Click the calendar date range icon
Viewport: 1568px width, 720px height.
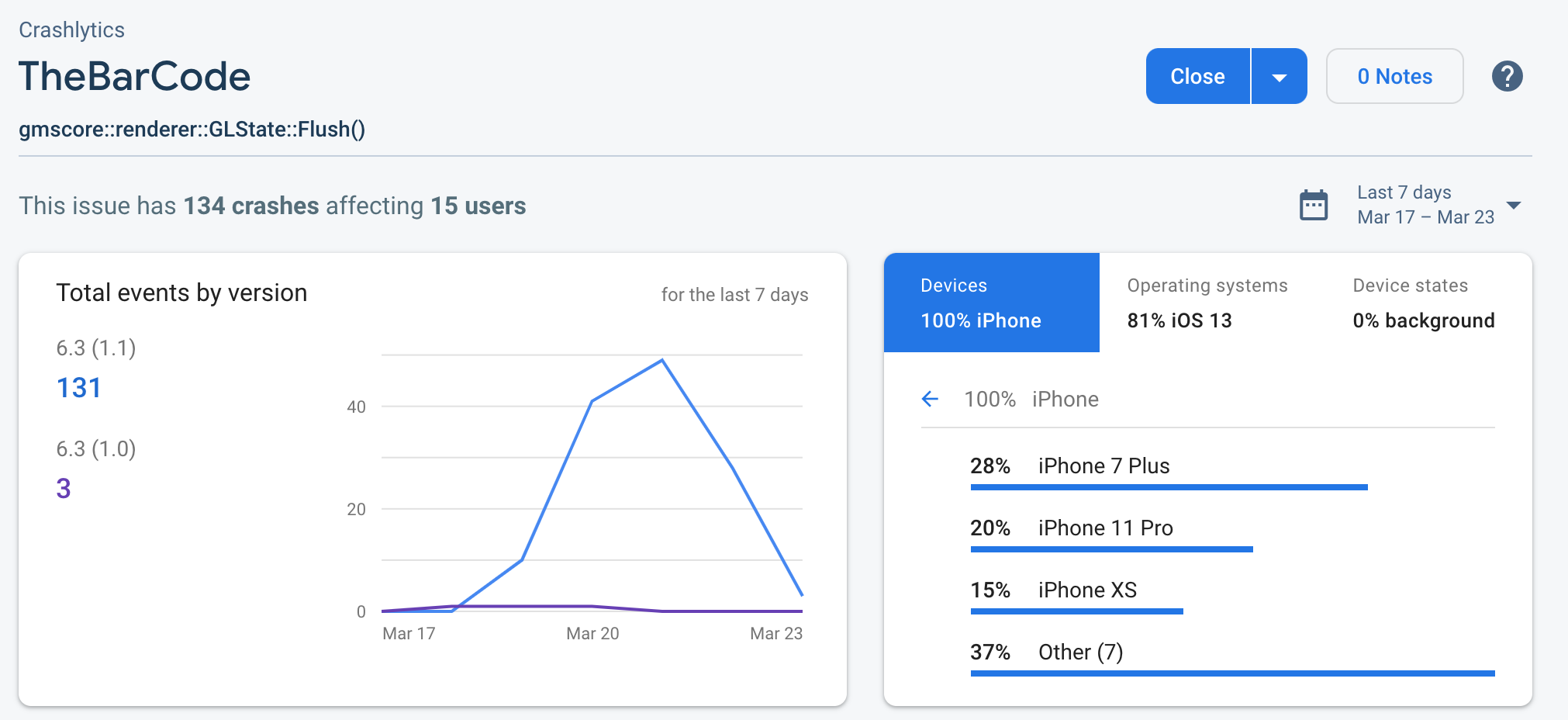click(x=1314, y=206)
